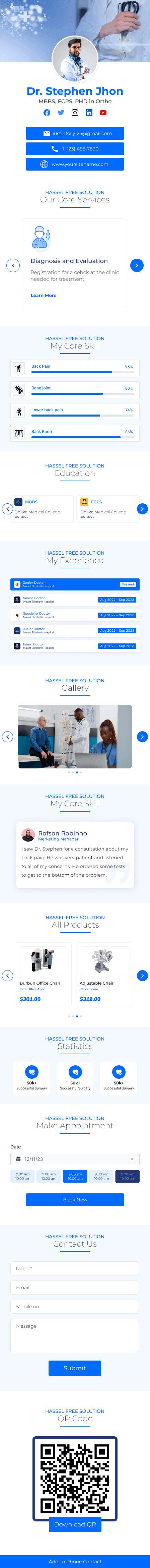The height and width of the screenshot is (1568, 150).
Task: Open the Instagram profile icon
Action: 75,113
